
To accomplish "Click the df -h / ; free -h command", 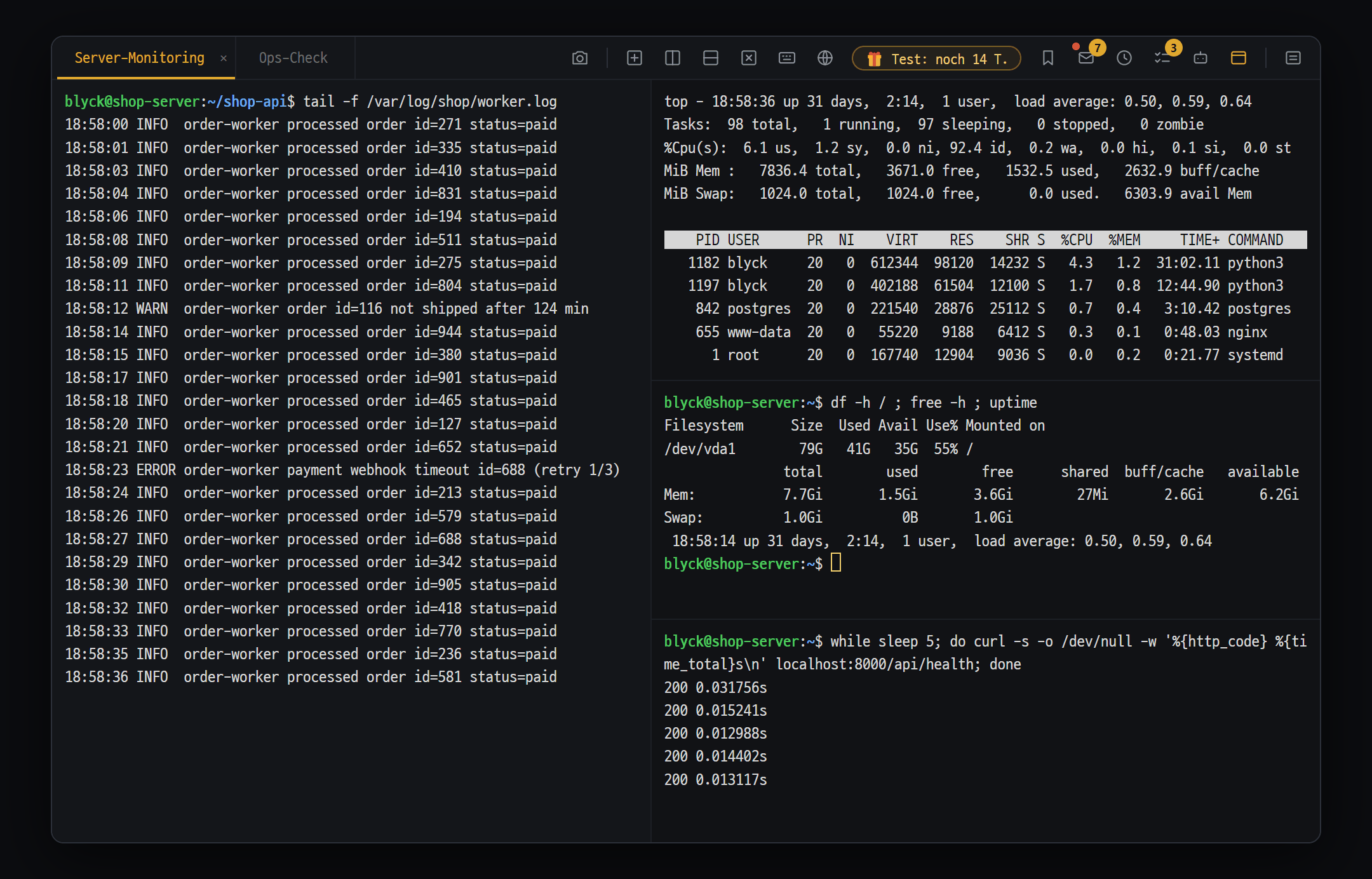I will [x=934, y=403].
